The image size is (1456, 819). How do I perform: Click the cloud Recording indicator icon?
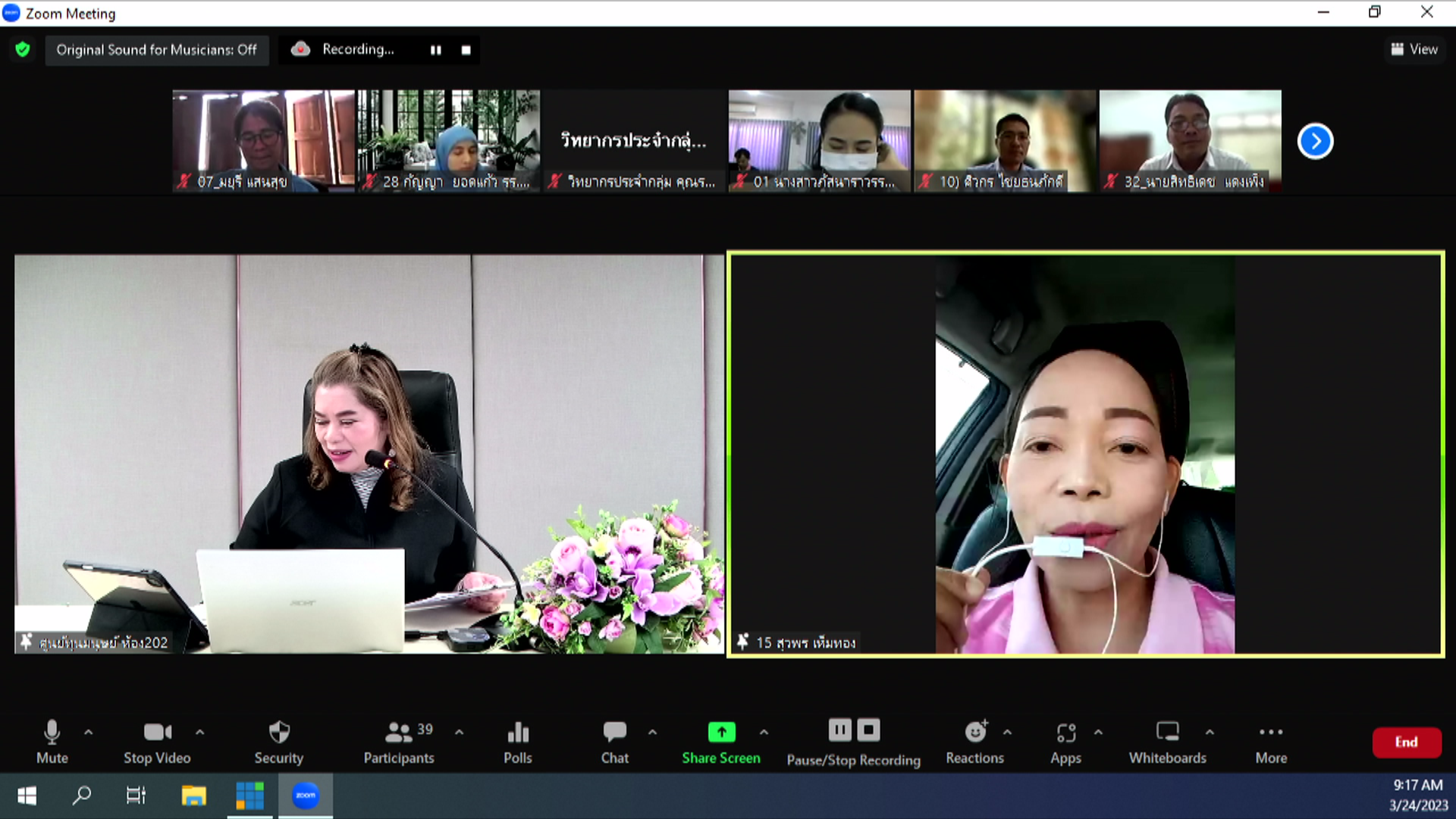pos(300,49)
